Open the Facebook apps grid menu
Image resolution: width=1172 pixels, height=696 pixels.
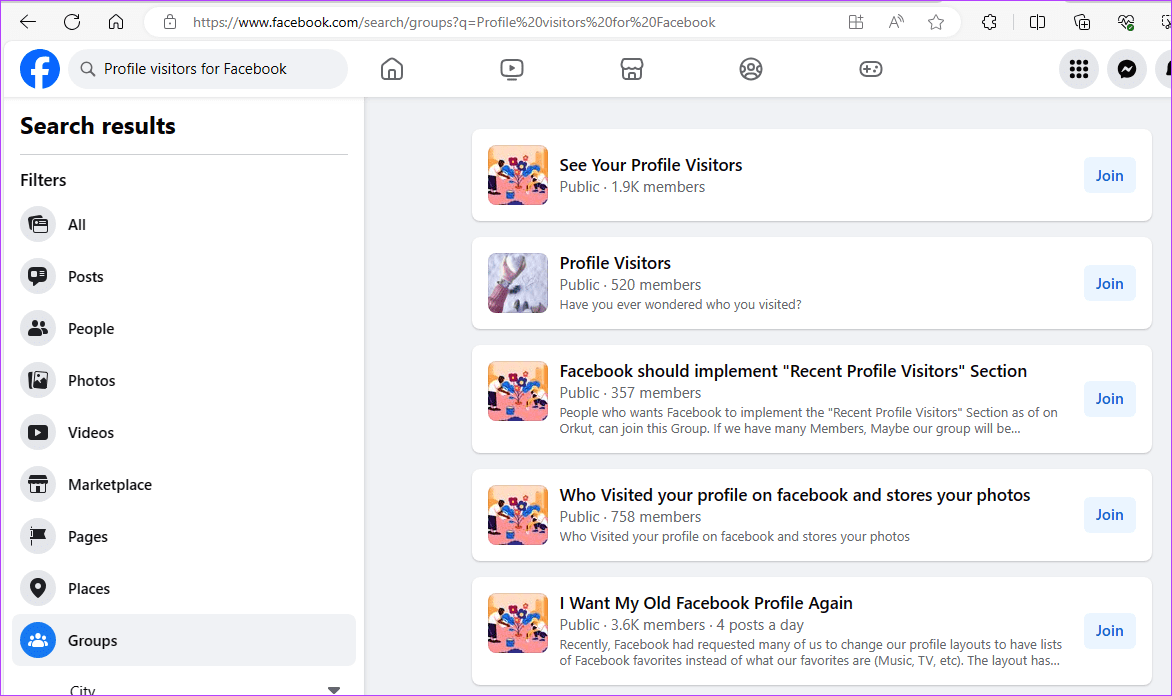coord(1078,69)
